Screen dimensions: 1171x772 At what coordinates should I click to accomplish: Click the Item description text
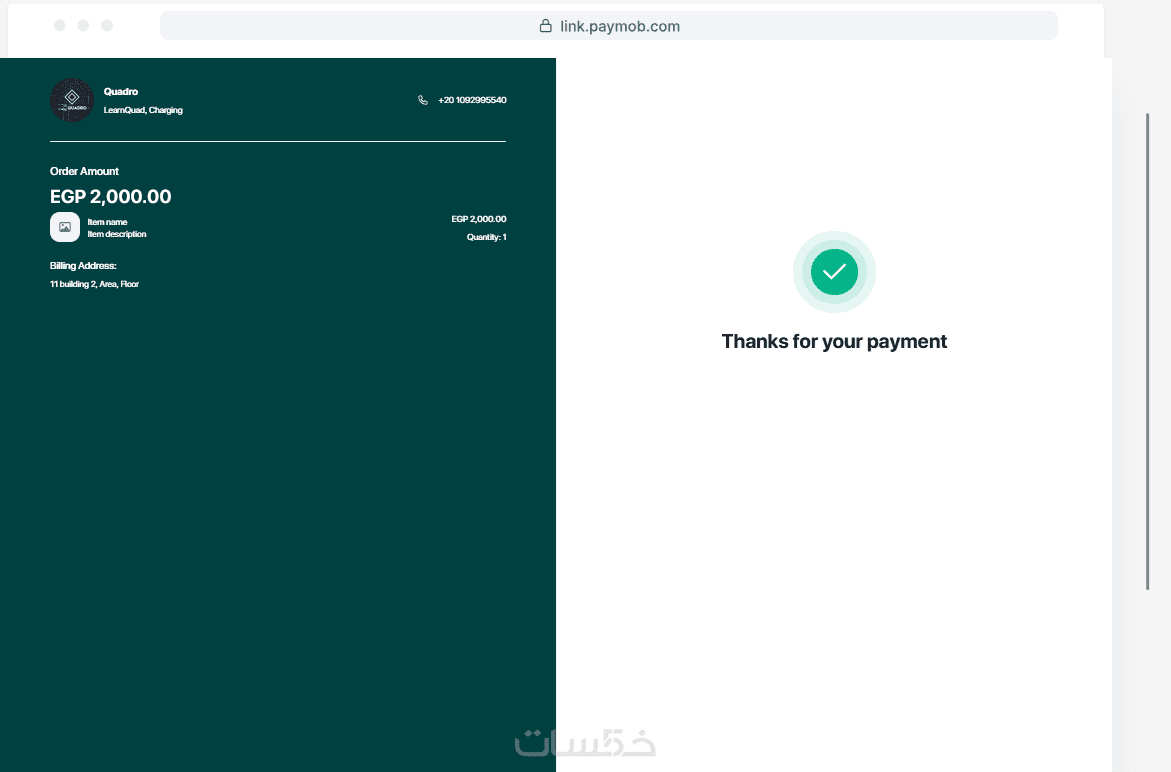click(x=117, y=234)
